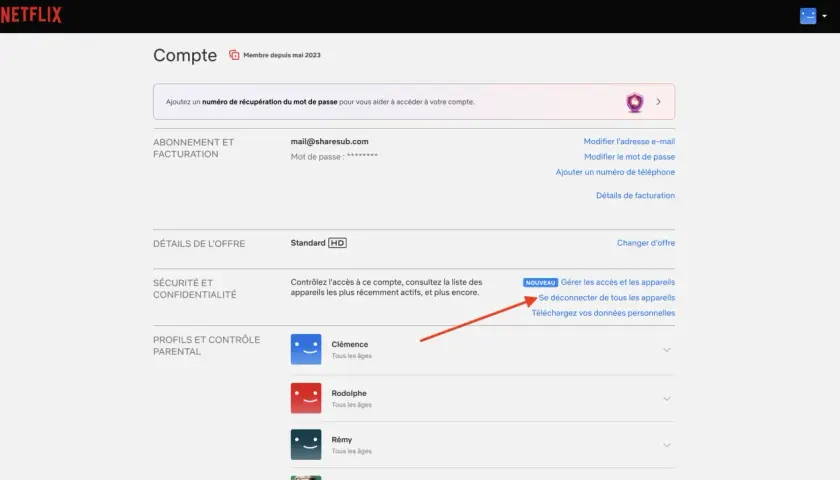Viewport: 840px width, 480px height.
Task: Expand the Rémy profile row chevron
Action: (x=666, y=445)
